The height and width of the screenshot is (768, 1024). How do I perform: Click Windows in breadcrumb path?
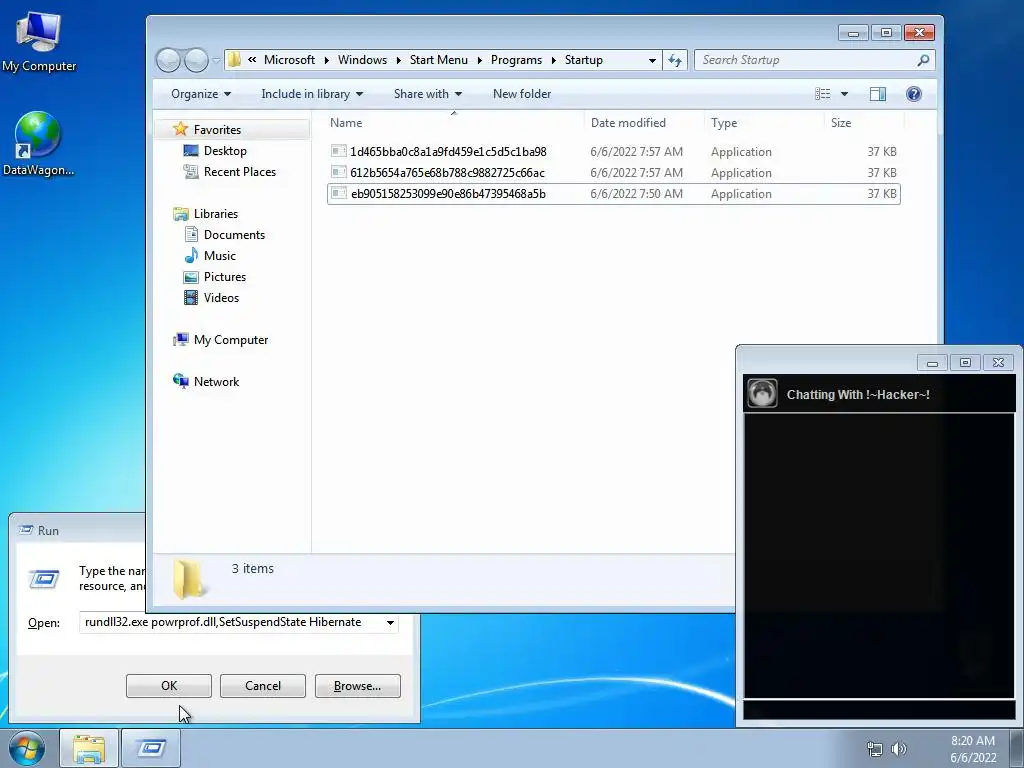362,60
